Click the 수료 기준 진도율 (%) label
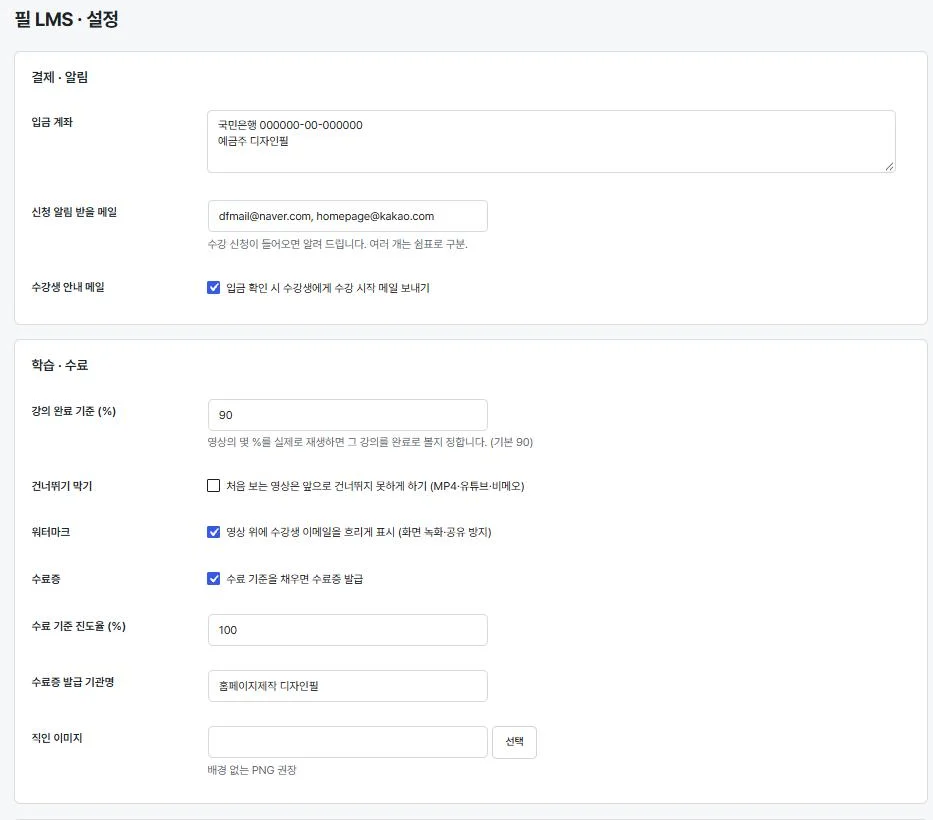Image resolution: width=933 pixels, height=820 pixels. (x=79, y=626)
